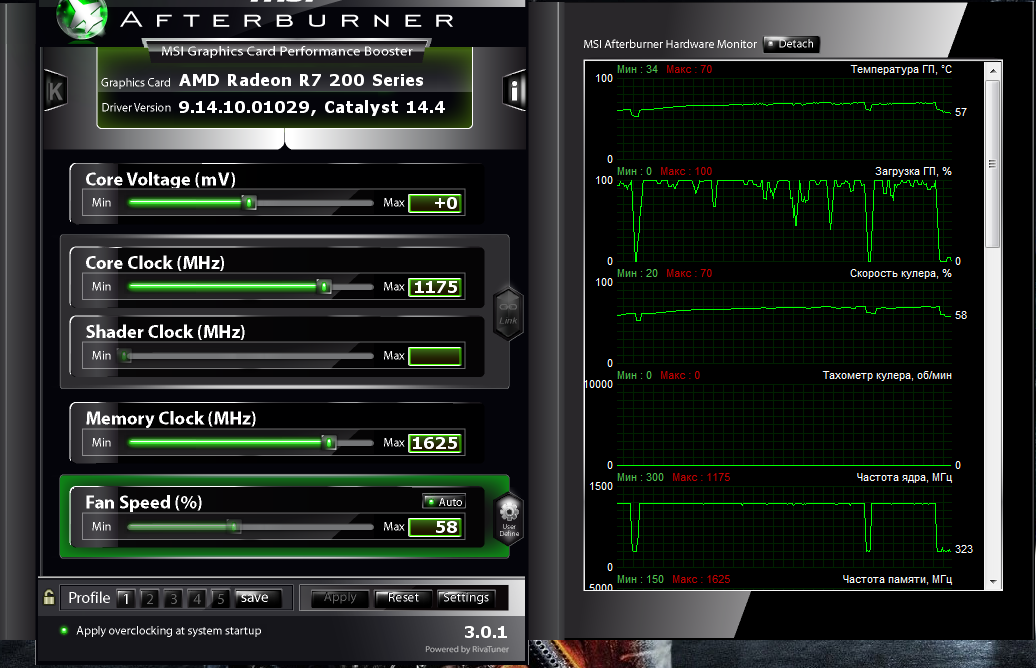Click the Core Clock slider handle
The width and height of the screenshot is (1036, 668).
(324, 287)
